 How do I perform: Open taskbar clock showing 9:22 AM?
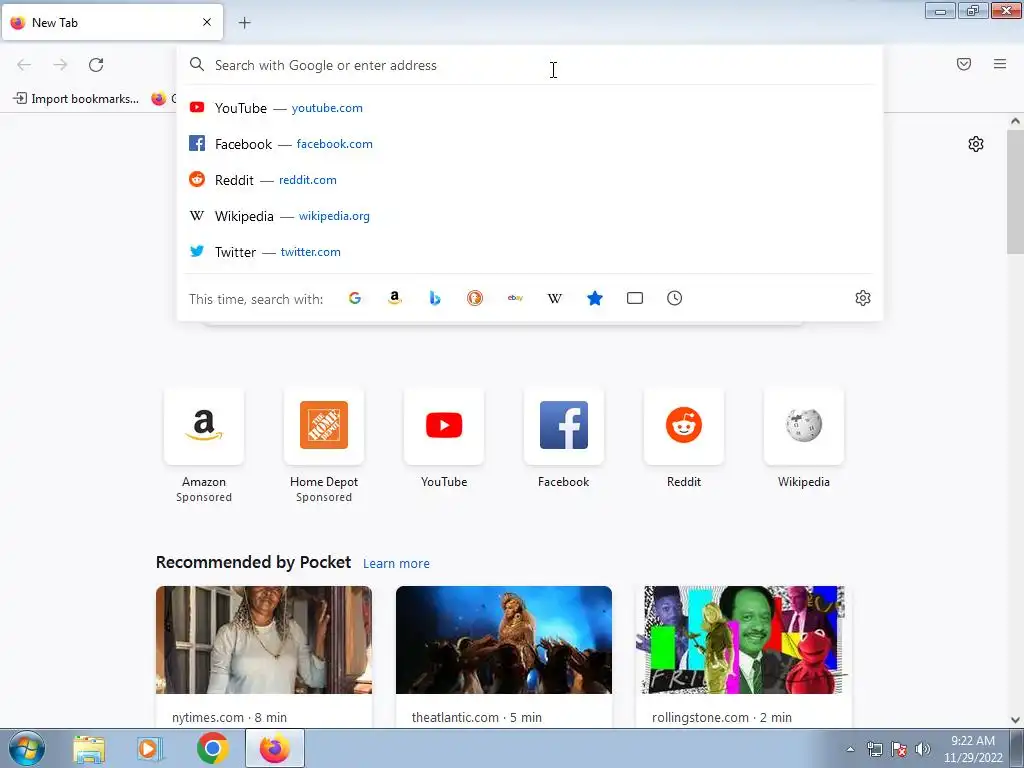(973, 749)
